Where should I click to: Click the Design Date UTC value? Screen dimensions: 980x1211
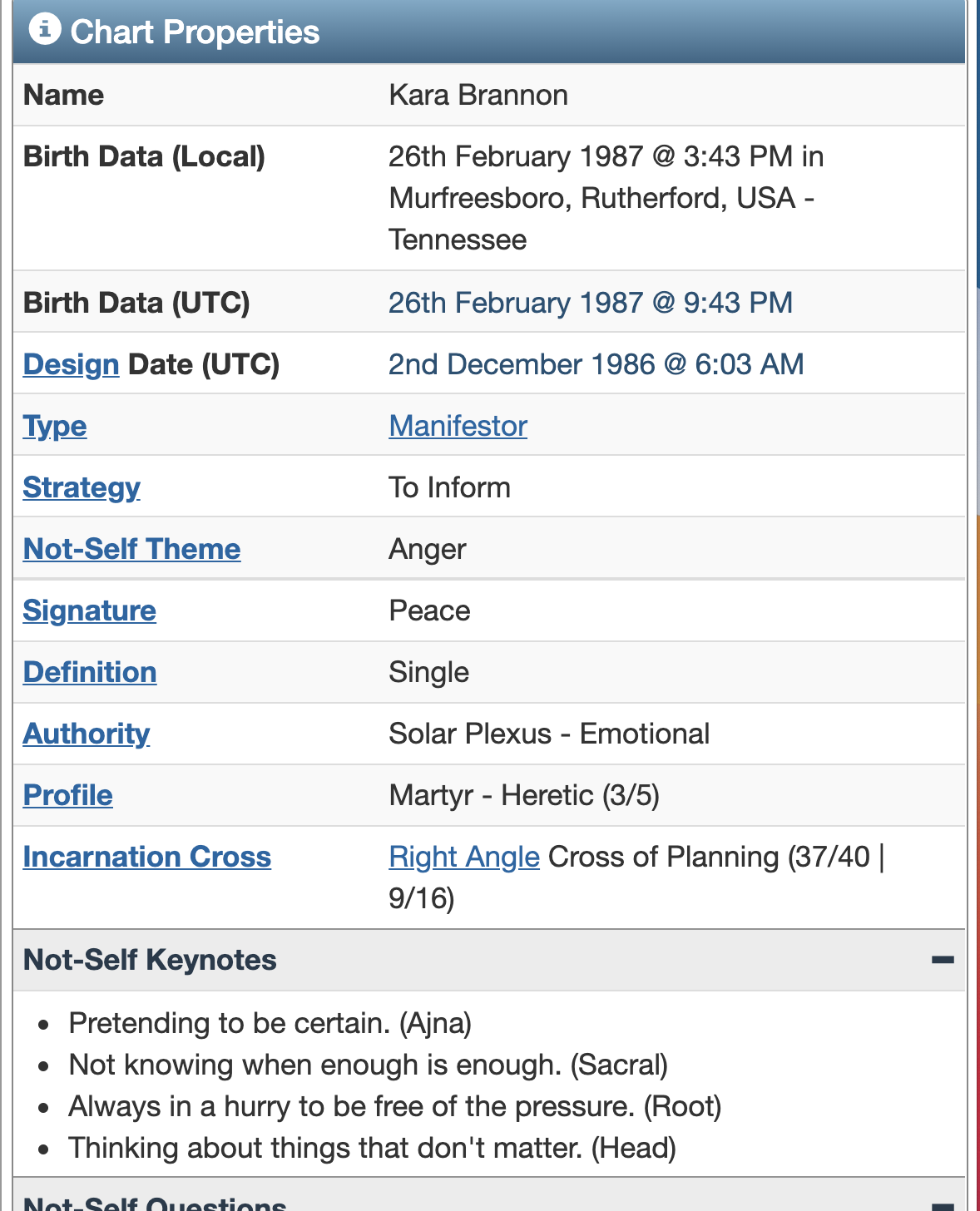point(596,364)
